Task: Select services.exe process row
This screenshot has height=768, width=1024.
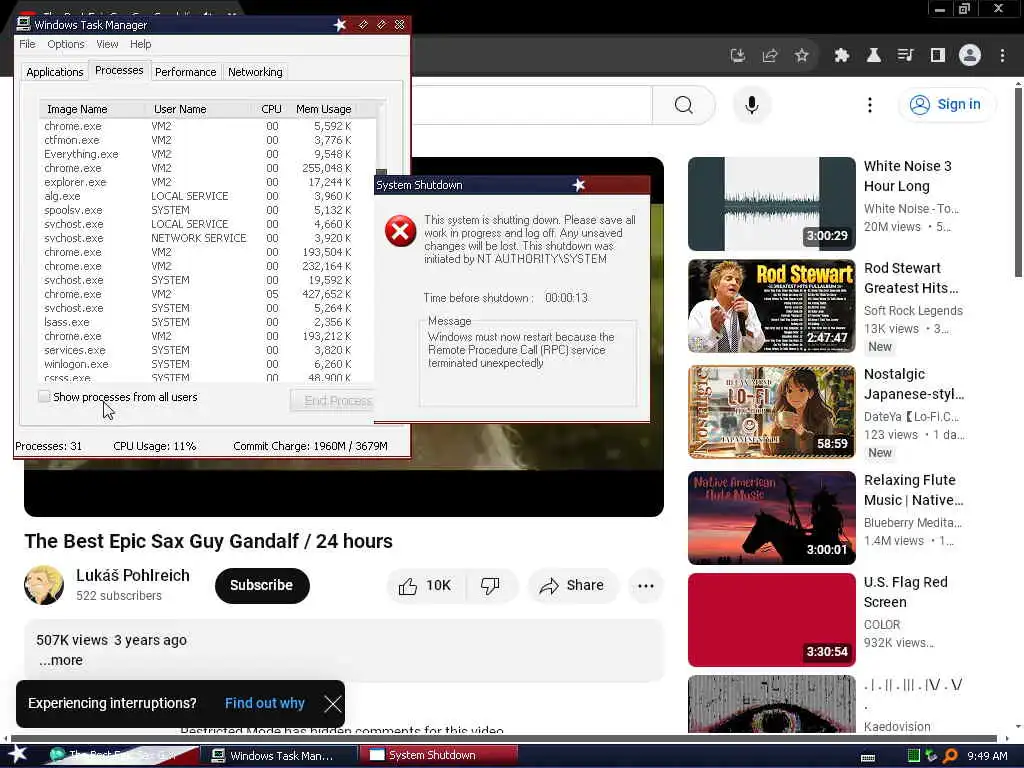Action: (197, 350)
